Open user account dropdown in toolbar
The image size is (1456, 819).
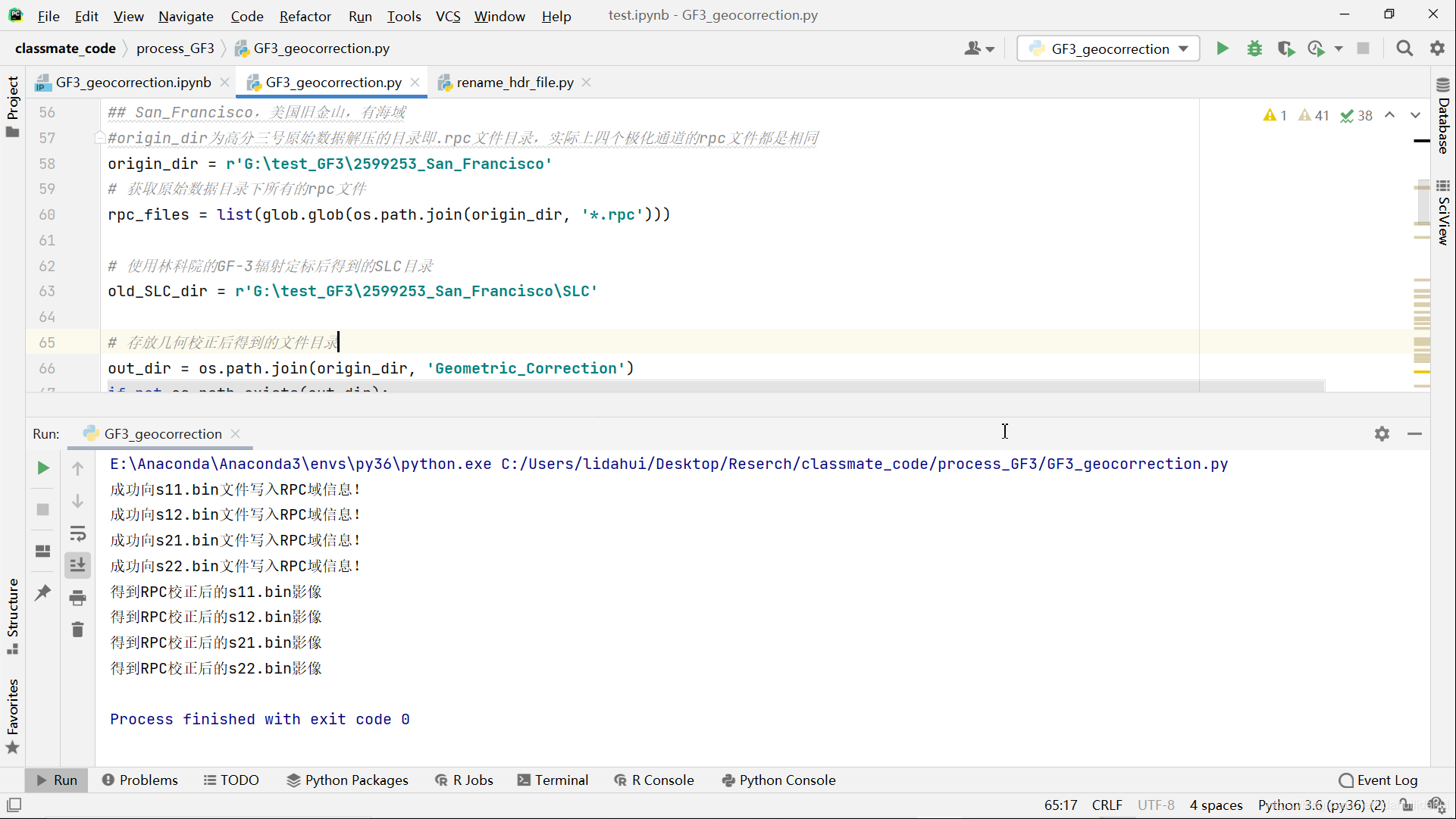pyautogui.click(x=978, y=48)
